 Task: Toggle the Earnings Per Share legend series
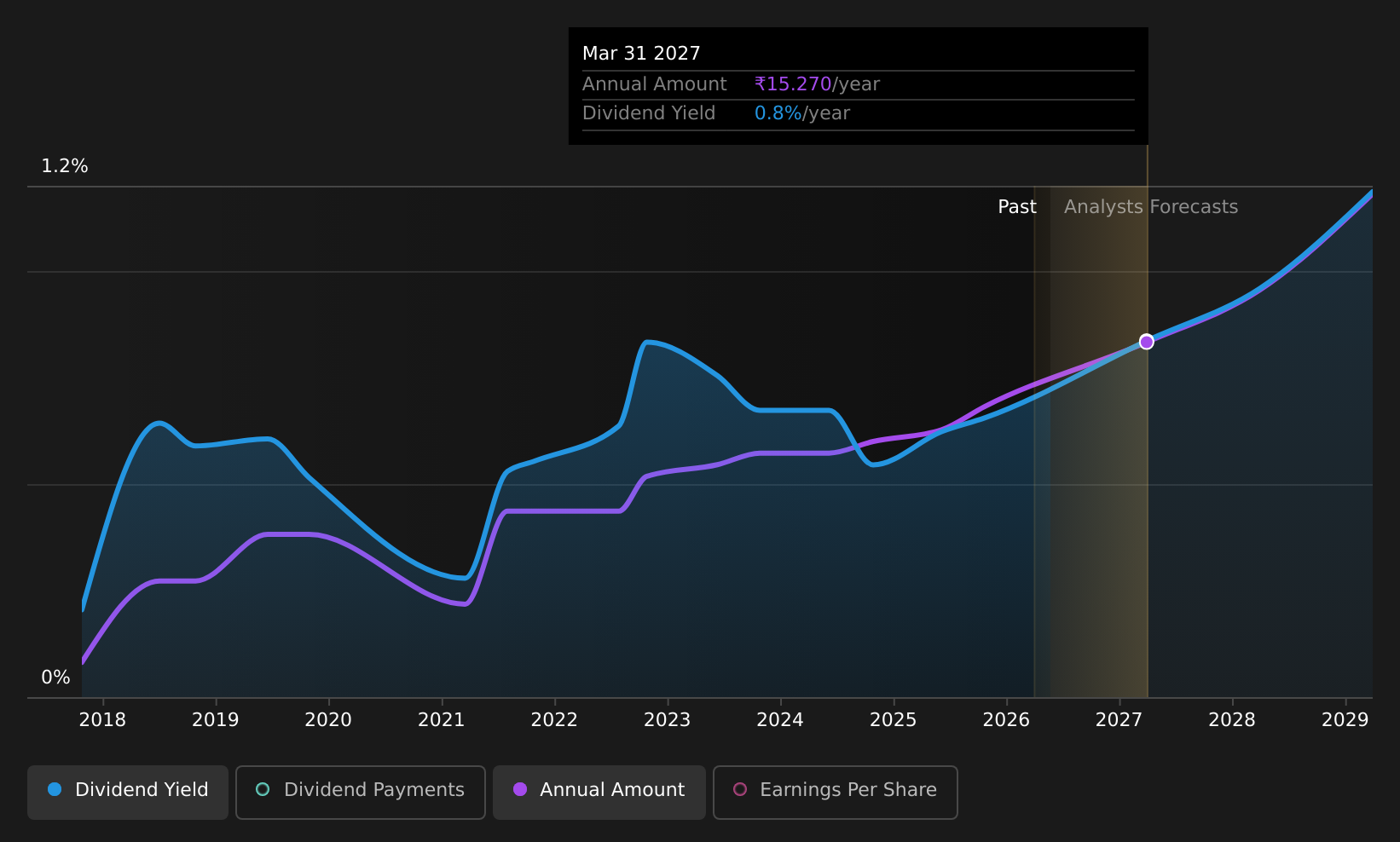836,792
